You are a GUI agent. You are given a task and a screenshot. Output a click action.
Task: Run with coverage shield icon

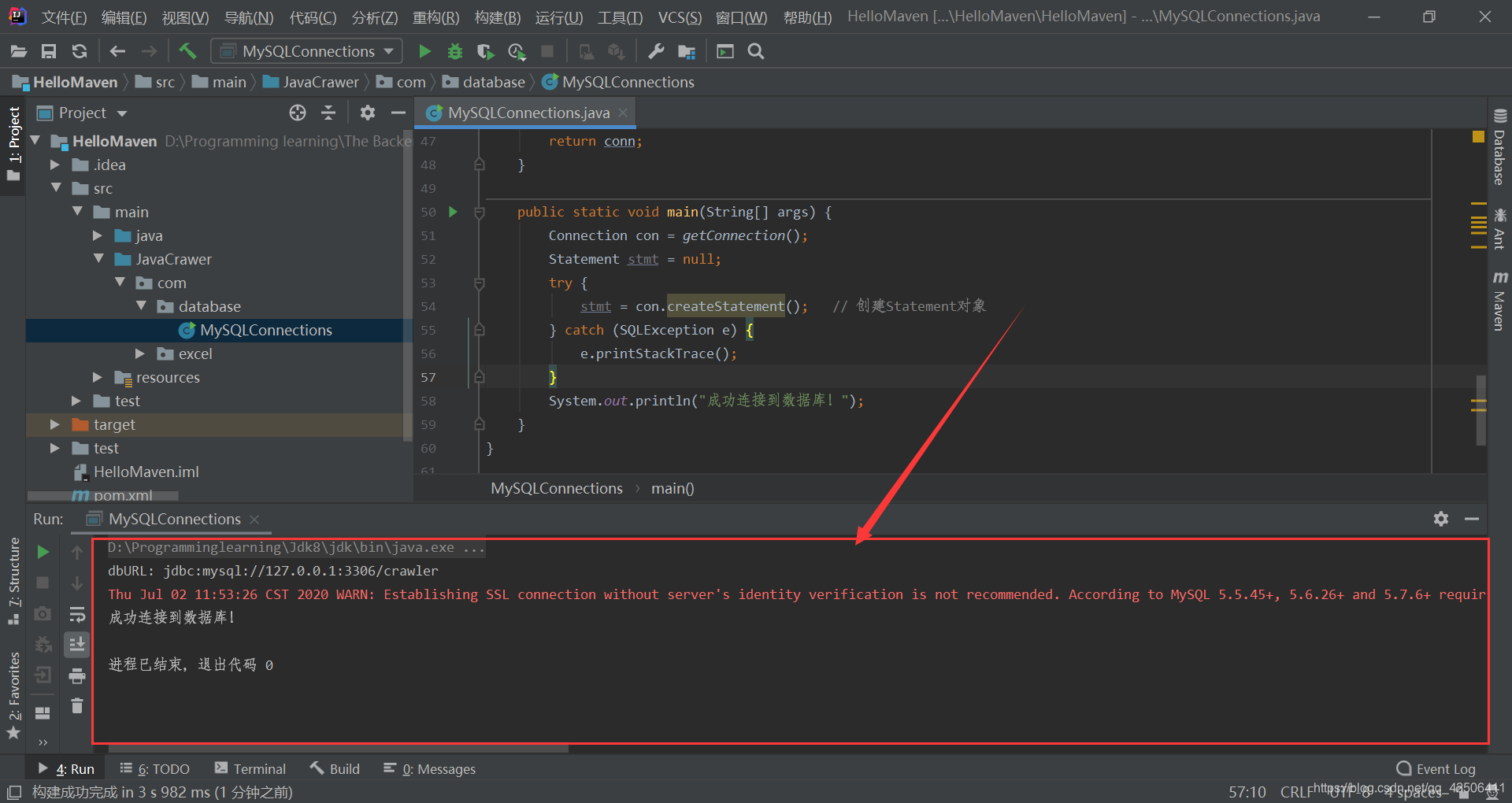click(486, 52)
